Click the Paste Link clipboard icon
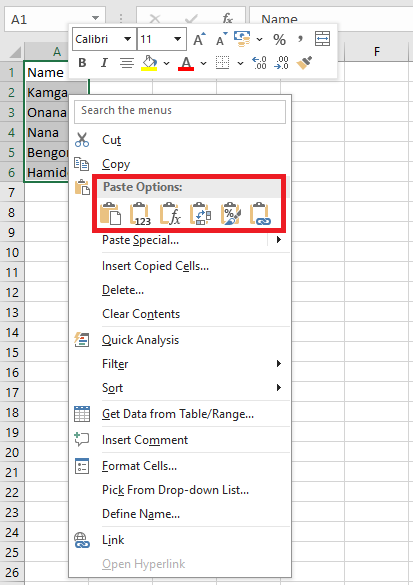This screenshot has width=413, height=585. tap(261, 214)
